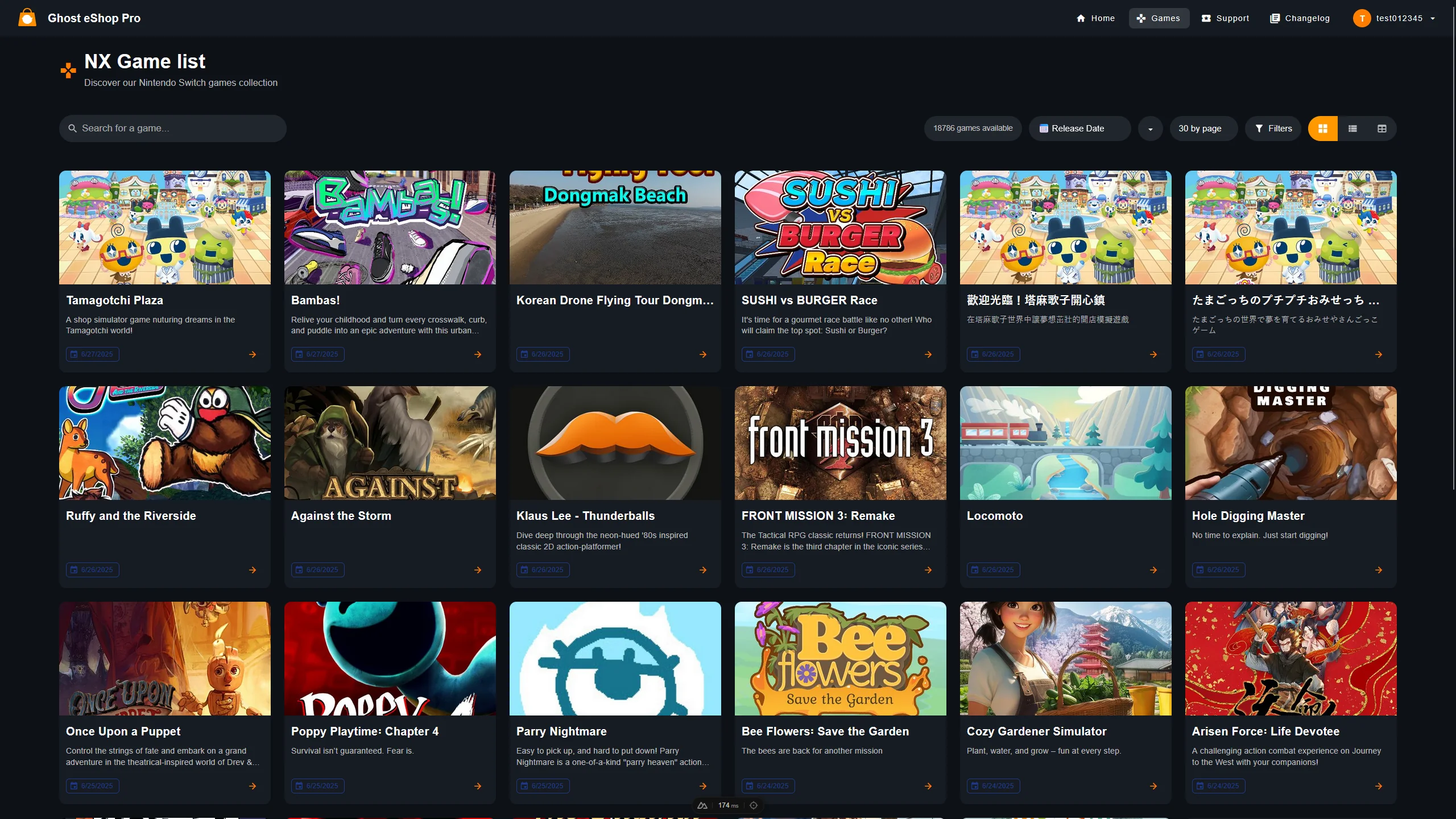Open the Release Date sort dropdown
The image size is (1456, 819).
(x=1079, y=128)
